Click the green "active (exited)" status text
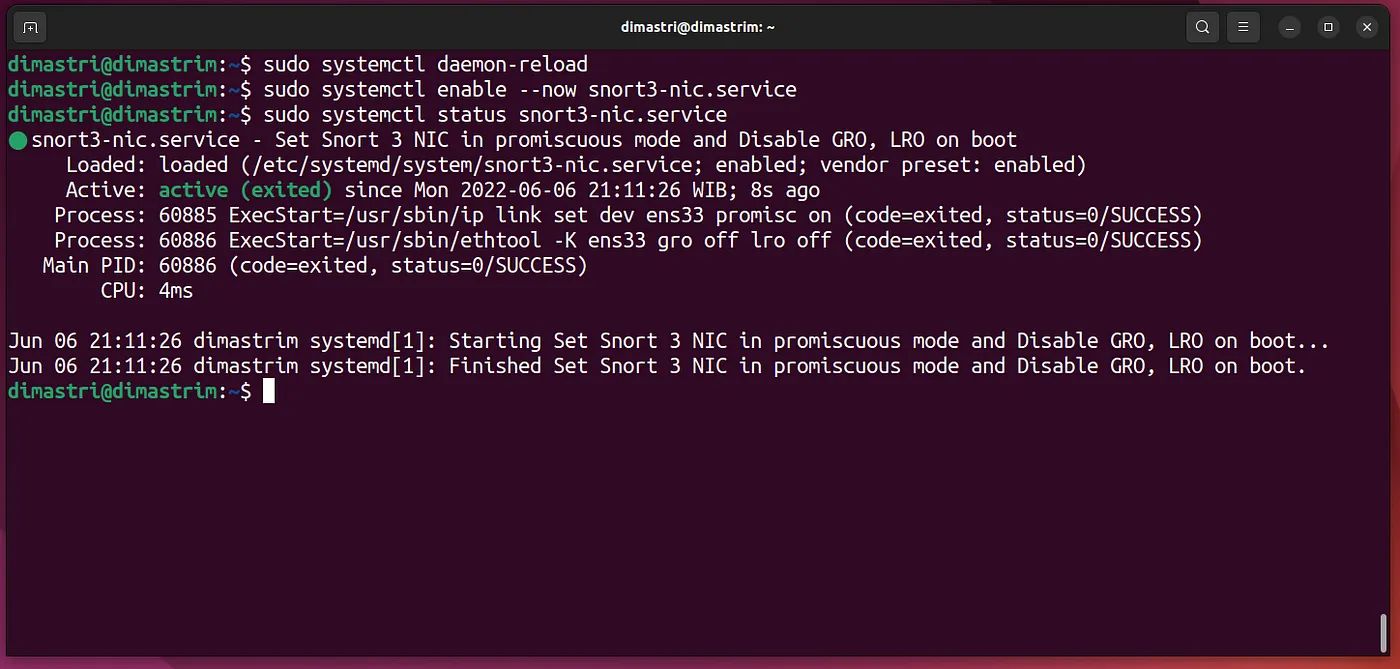1400x669 pixels. pyautogui.click(x=245, y=190)
